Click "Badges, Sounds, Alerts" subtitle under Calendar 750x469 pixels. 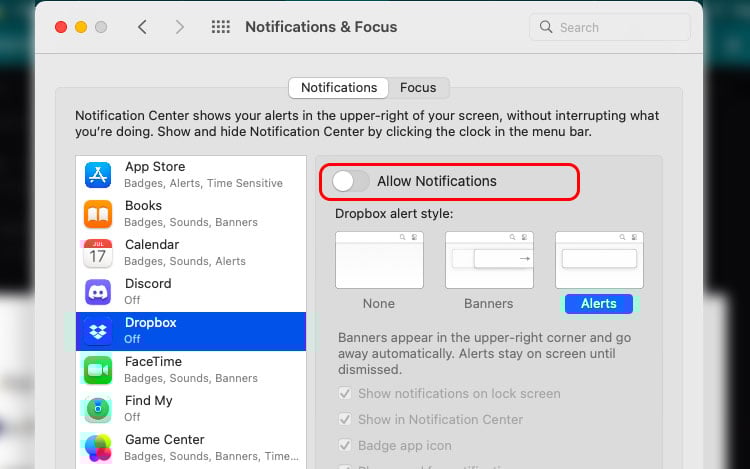pyautogui.click(x=185, y=261)
